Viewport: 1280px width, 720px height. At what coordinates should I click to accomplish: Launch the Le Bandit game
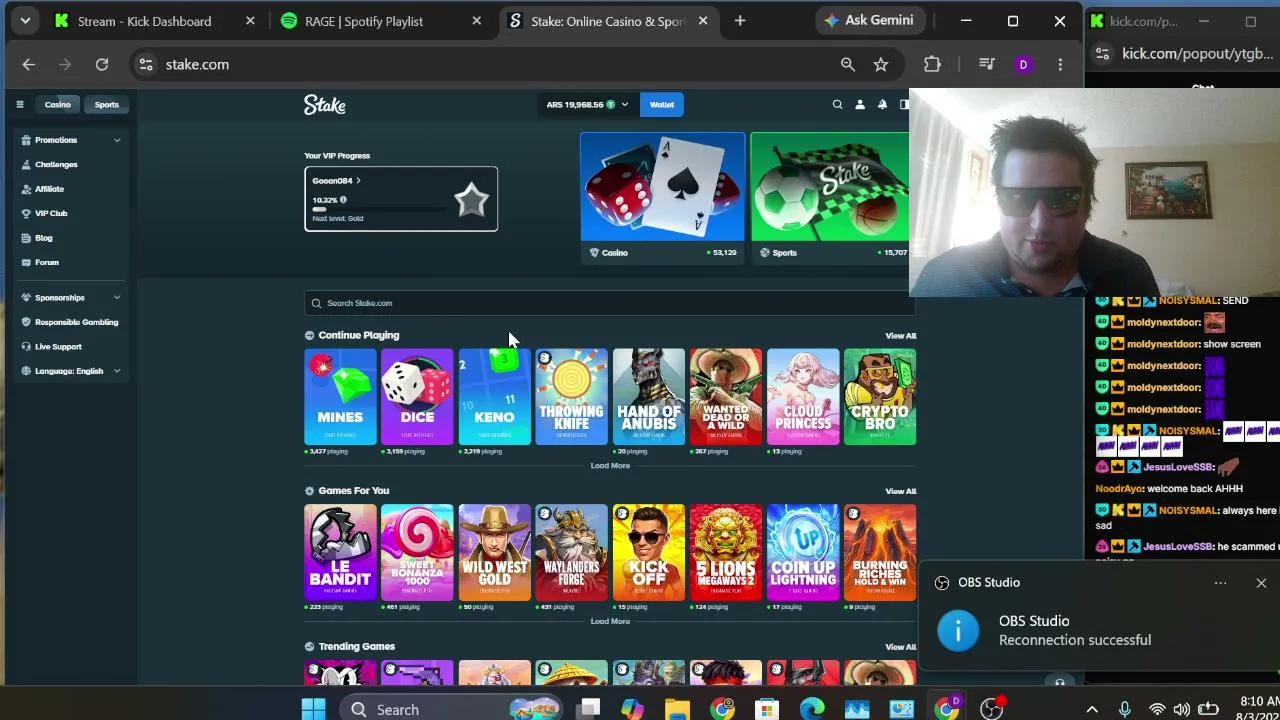pyautogui.click(x=340, y=552)
